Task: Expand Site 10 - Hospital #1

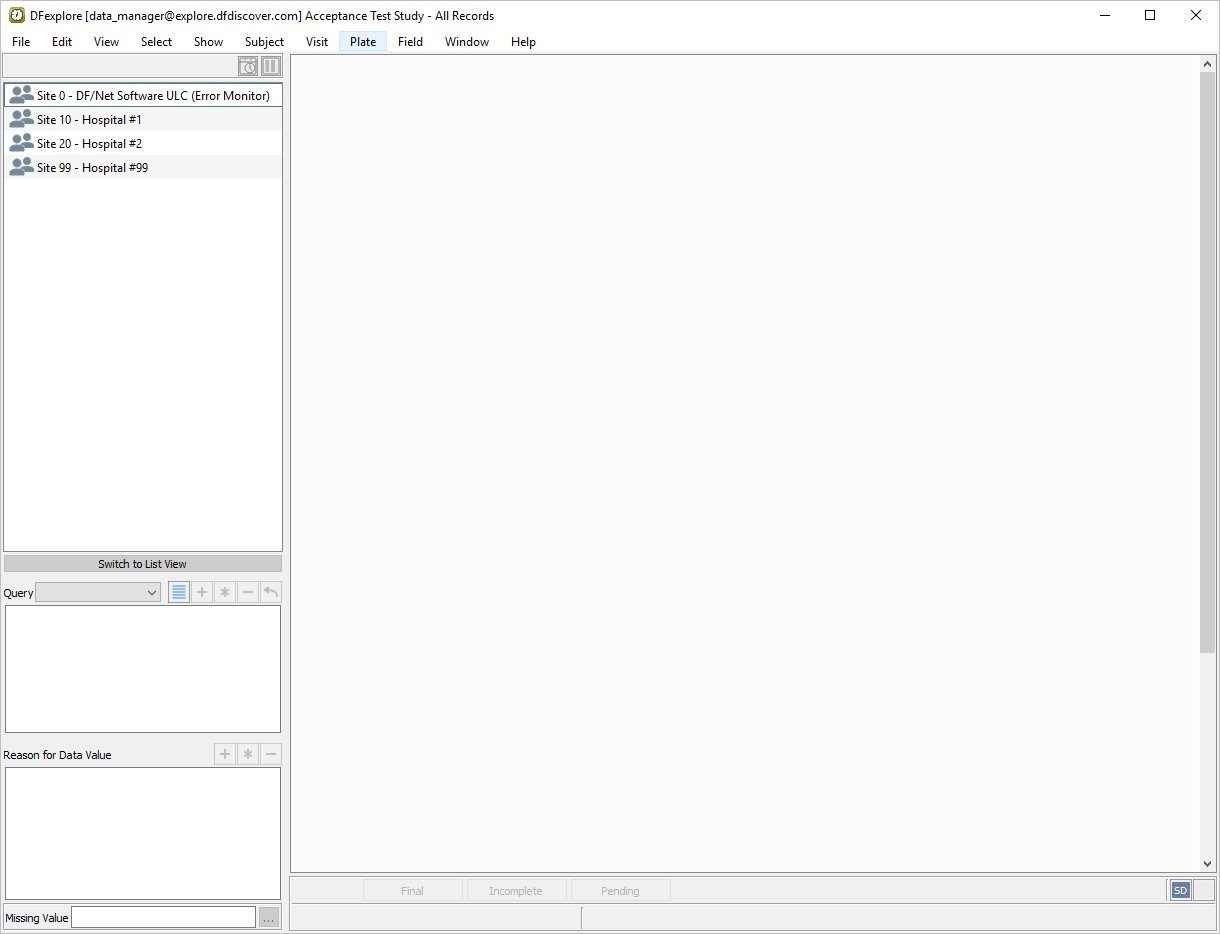Action: [x=88, y=120]
